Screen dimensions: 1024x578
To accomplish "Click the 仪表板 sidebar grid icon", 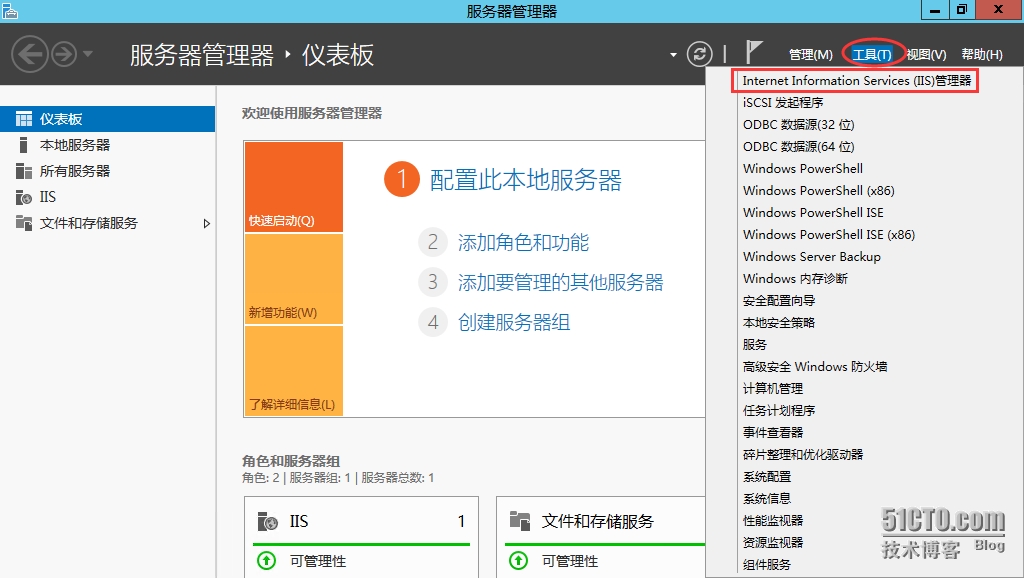I will [x=24, y=119].
